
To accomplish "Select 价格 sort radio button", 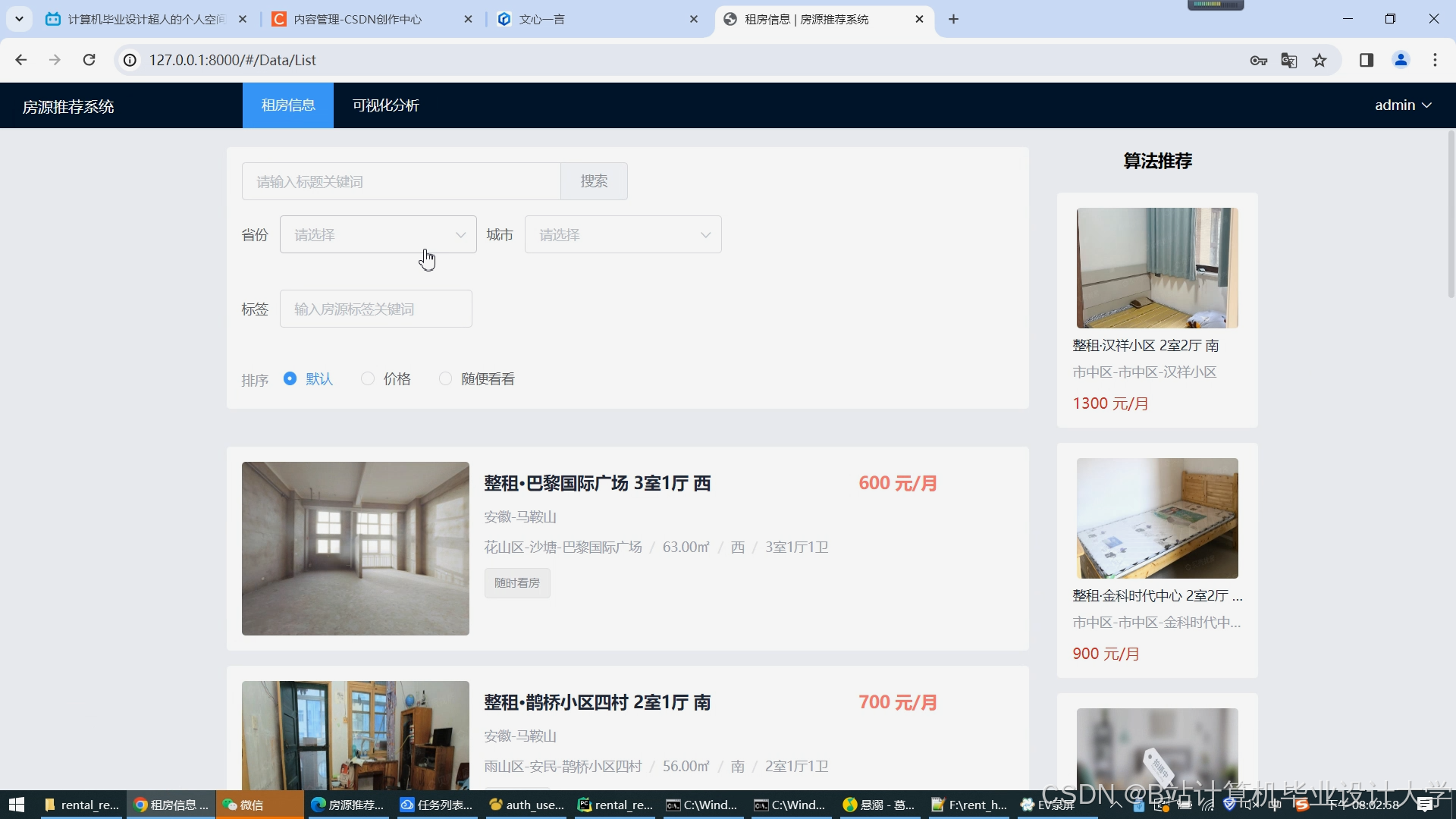I will pyautogui.click(x=368, y=378).
